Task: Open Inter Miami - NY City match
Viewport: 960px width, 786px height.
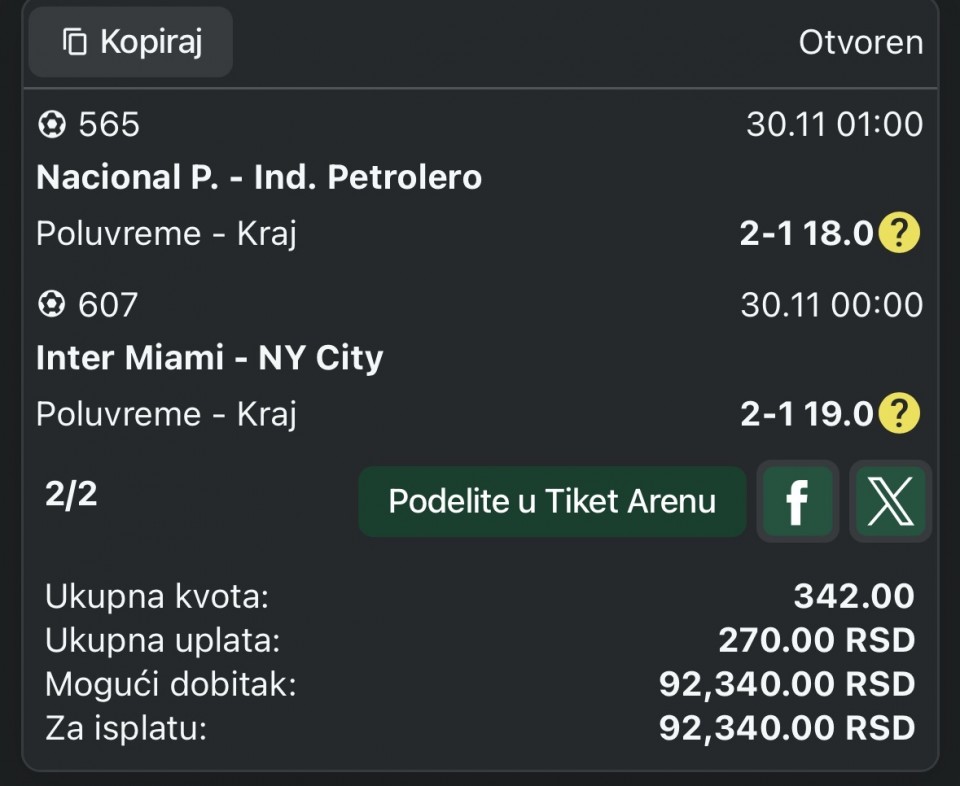Action: tap(210, 358)
